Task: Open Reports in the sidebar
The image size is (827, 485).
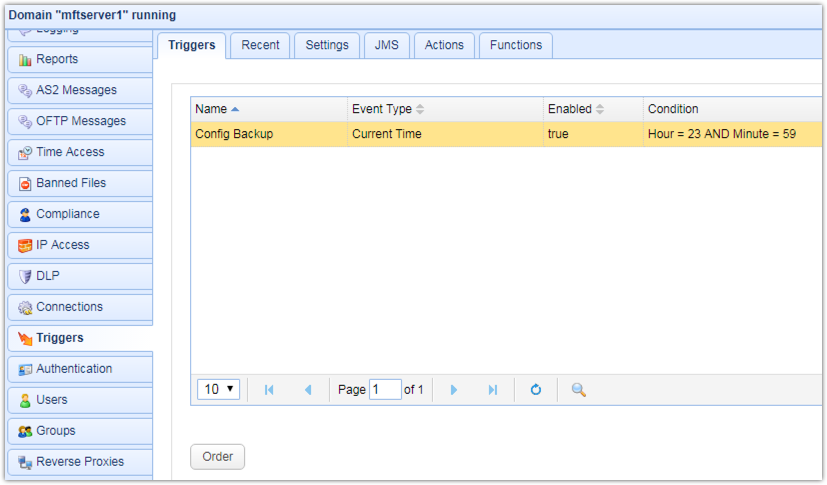Action: pos(80,60)
